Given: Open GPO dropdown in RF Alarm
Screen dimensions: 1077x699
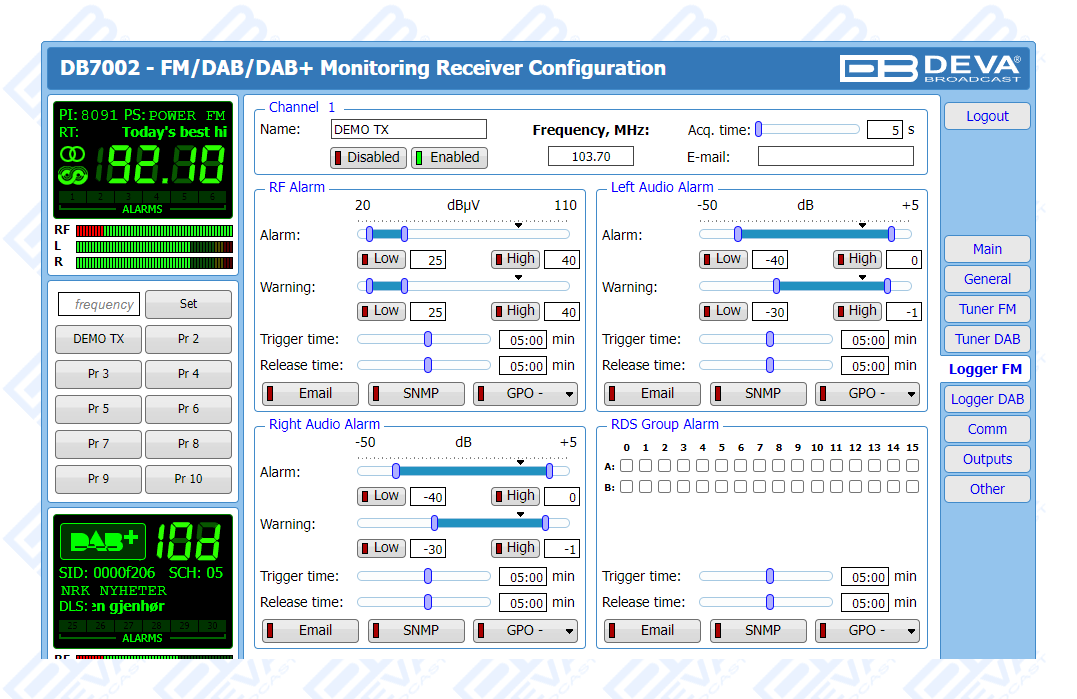Looking at the screenshot, I should pyautogui.click(x=525, y=393).
